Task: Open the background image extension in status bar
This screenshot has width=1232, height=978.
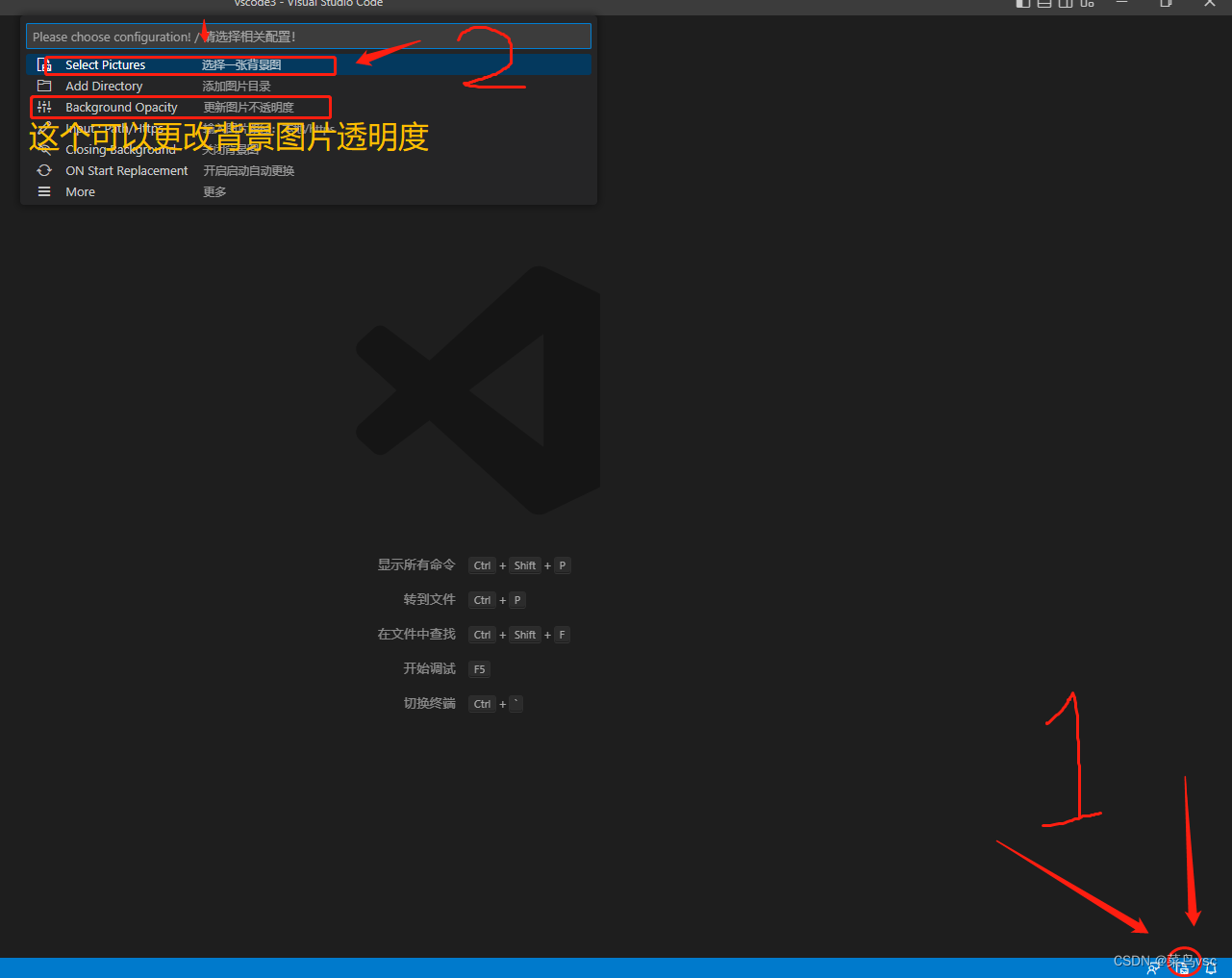Action: (x=1182, y=967)
